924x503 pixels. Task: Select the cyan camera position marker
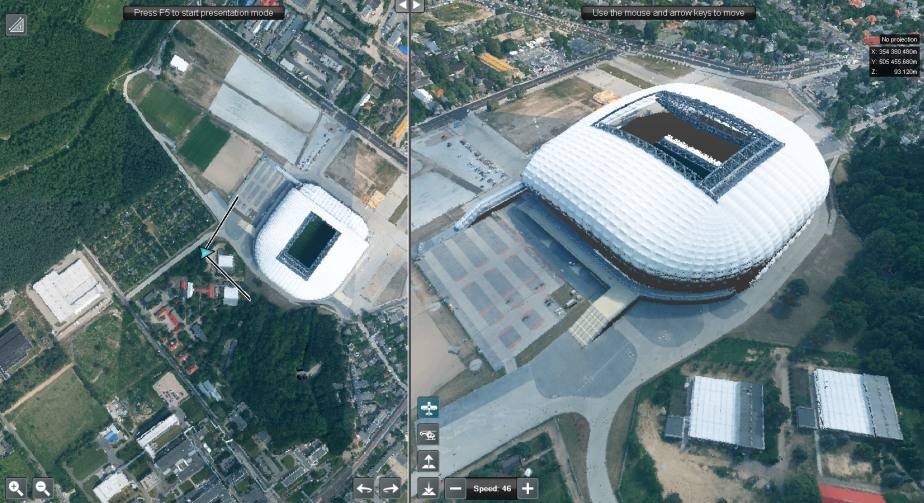click(206, 253)
